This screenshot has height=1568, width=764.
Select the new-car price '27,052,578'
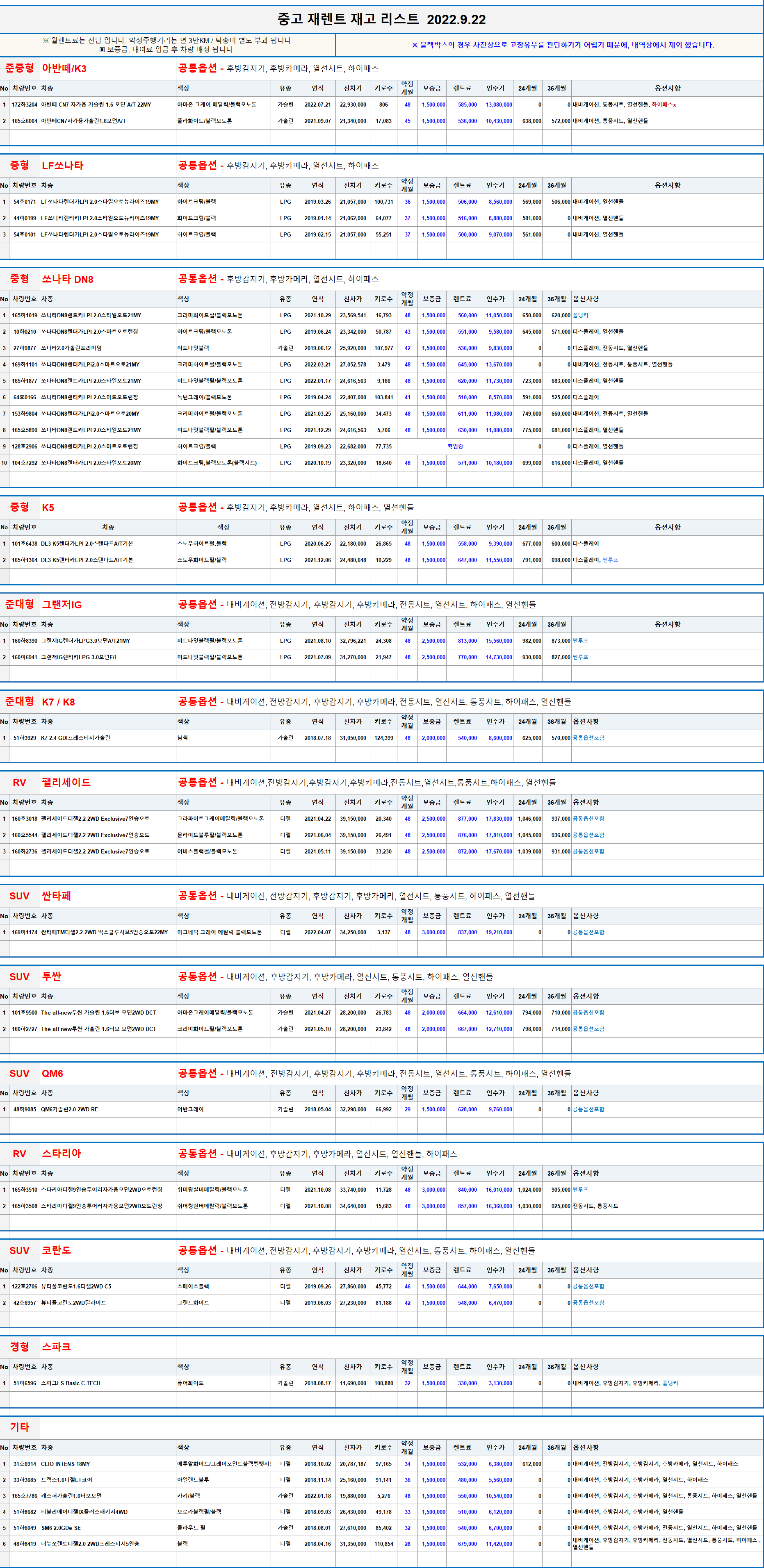coord(353,364)
